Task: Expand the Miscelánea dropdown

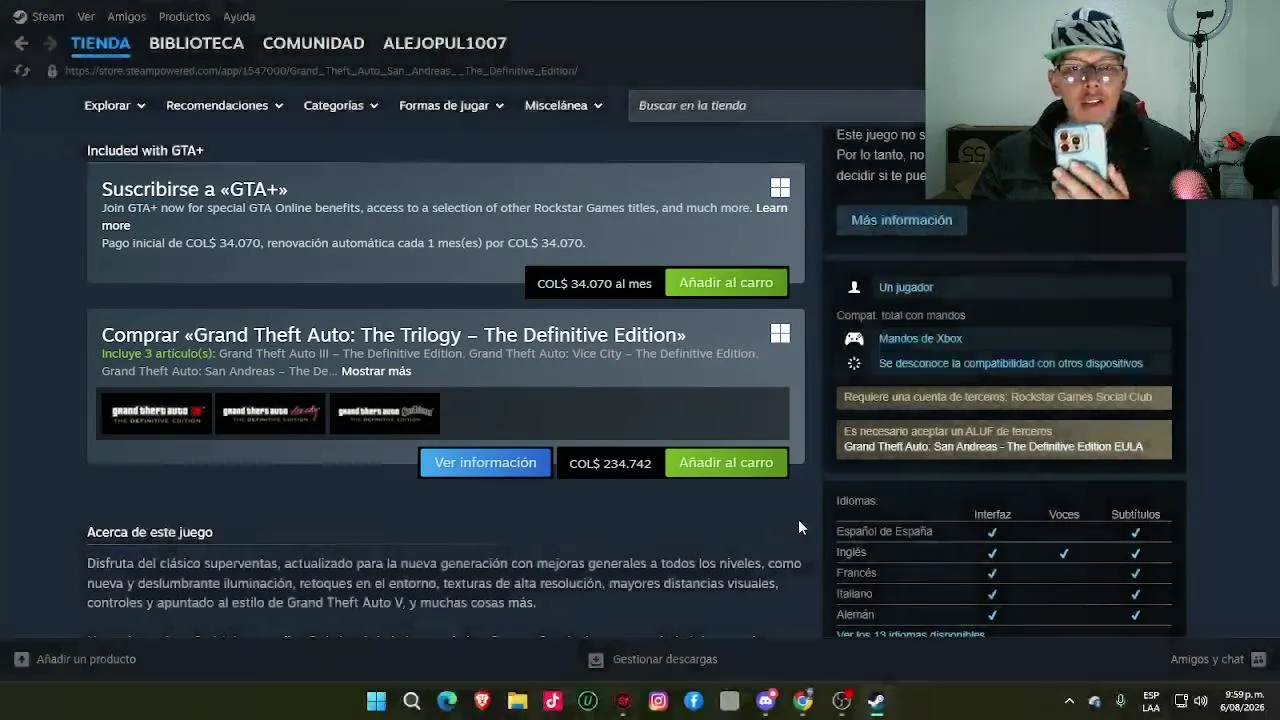Action: (564, 105)
